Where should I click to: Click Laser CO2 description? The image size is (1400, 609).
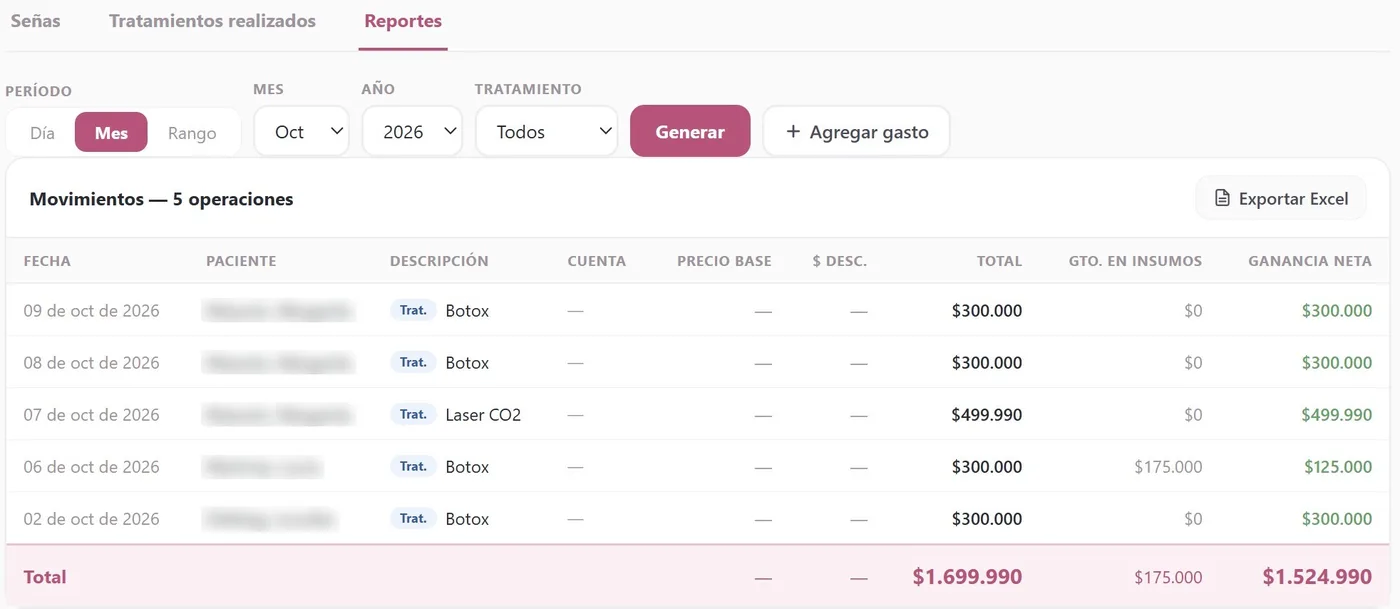(x=483, y=415)
